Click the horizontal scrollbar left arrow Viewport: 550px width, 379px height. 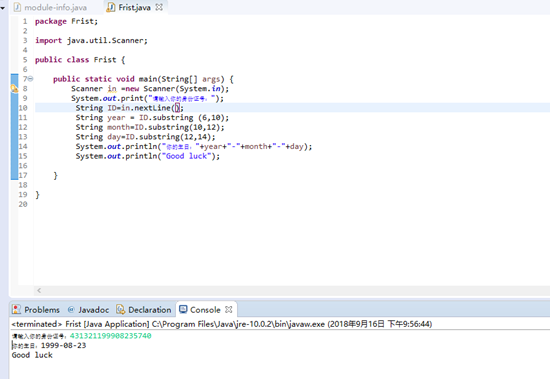click(x=39, y=291)
